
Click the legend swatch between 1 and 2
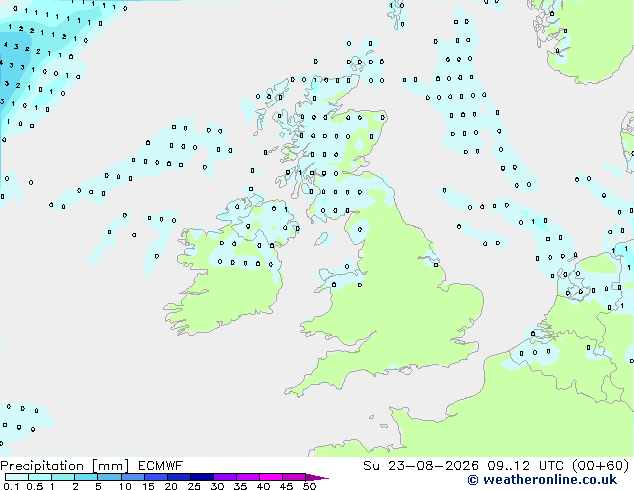[x=63, y=477]
